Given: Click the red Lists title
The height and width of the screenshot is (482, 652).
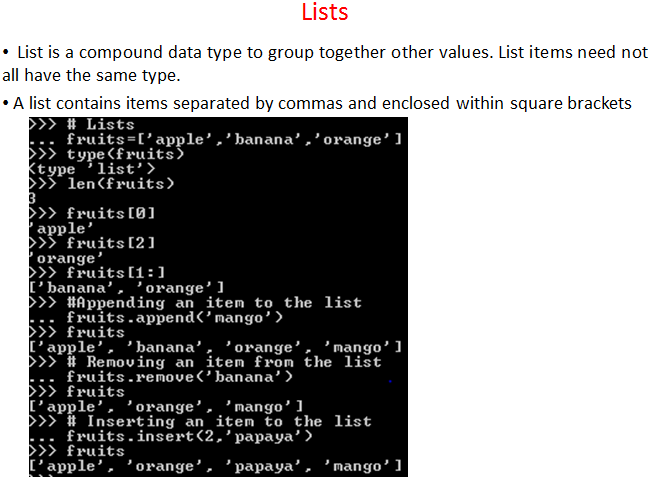Looking at the screenshot, I should [325, 12].
